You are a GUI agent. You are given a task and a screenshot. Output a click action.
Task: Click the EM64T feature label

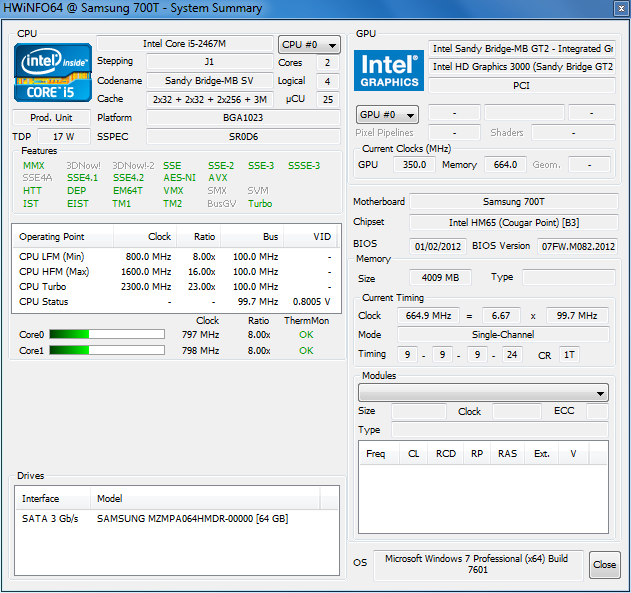(128, 191)
